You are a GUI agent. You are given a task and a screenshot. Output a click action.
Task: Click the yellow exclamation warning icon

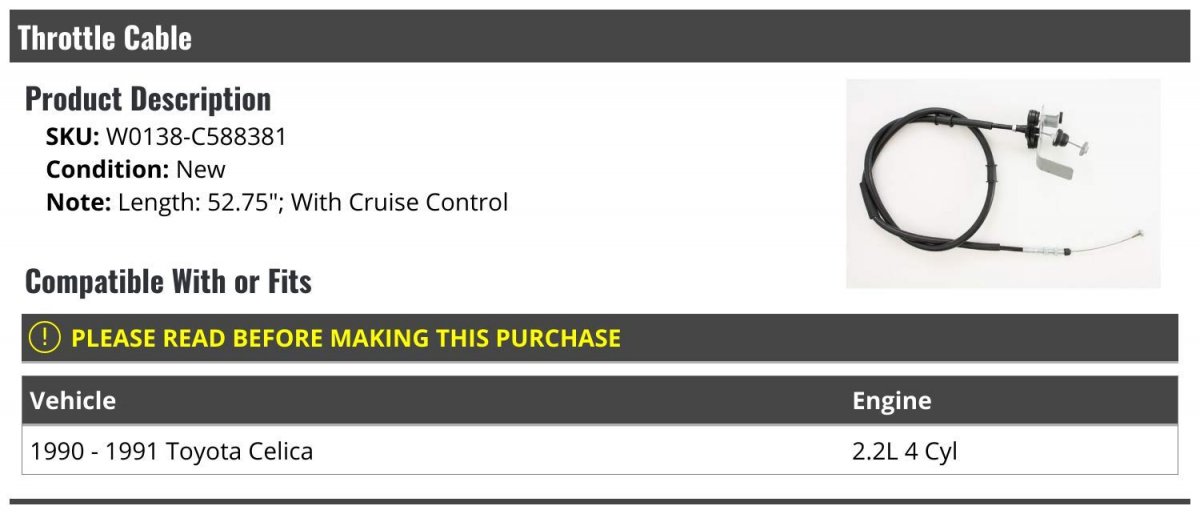click(45, 338)
